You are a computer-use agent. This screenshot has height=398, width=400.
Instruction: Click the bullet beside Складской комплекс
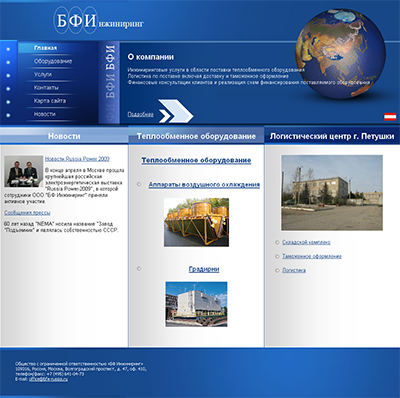(277, 242)
